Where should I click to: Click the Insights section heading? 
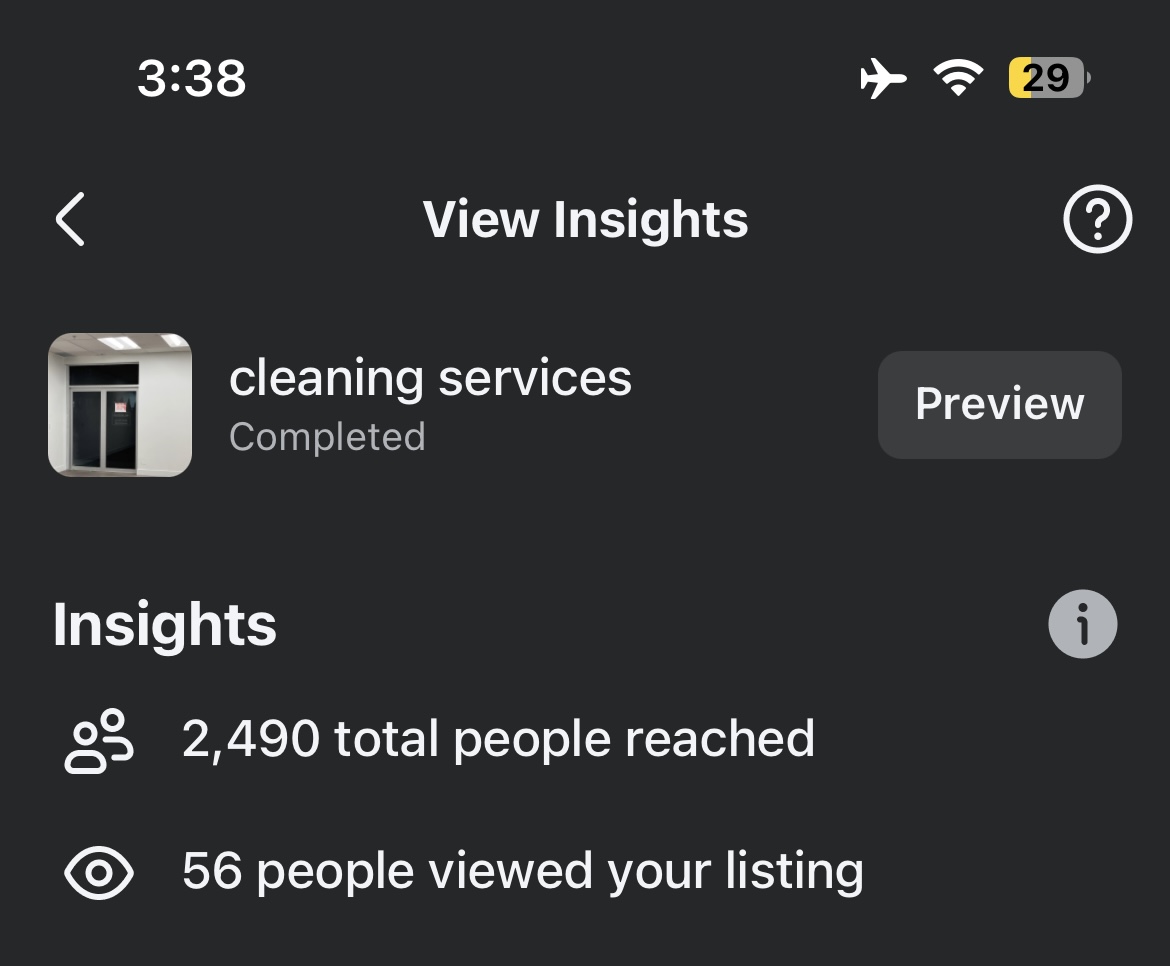(164, 623)
